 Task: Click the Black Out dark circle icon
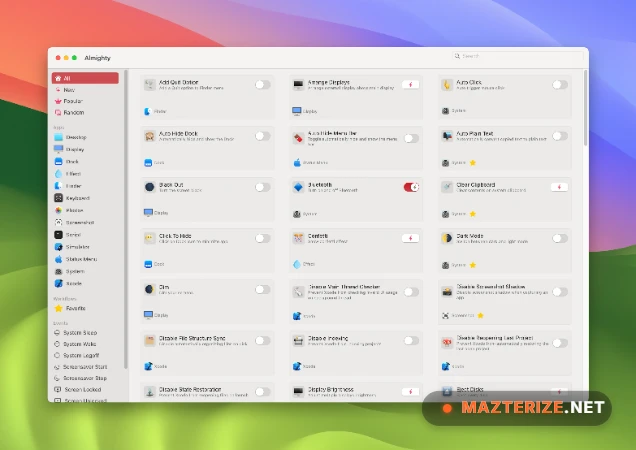point(150,187)
